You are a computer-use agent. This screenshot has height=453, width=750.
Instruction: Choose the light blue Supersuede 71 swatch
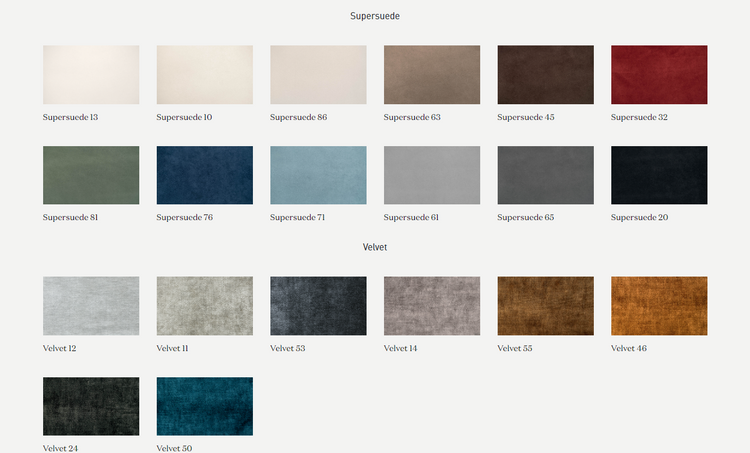(x=318, y=175)
